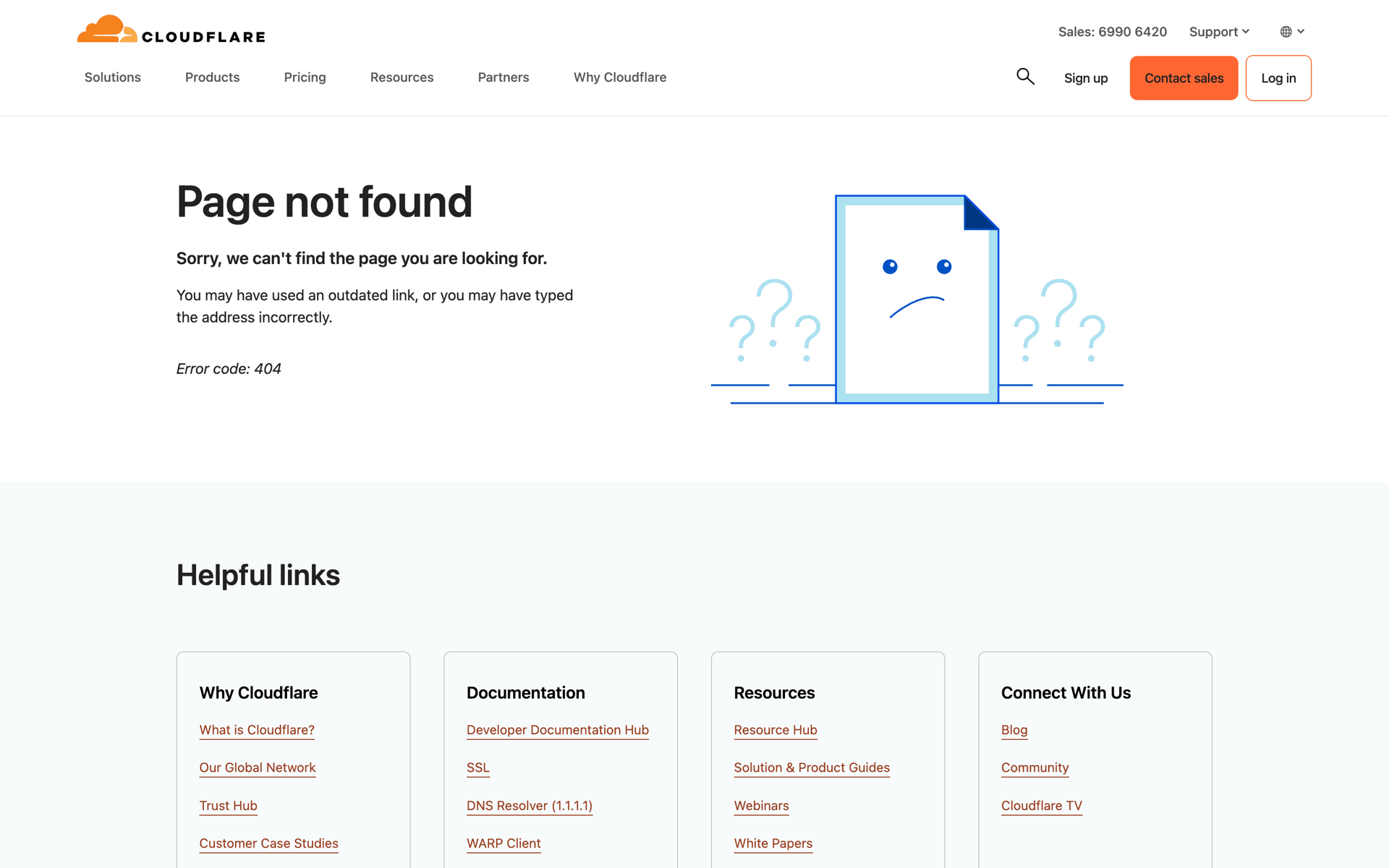
Task: Open the globe language selector
Action: coord(1292,32)
